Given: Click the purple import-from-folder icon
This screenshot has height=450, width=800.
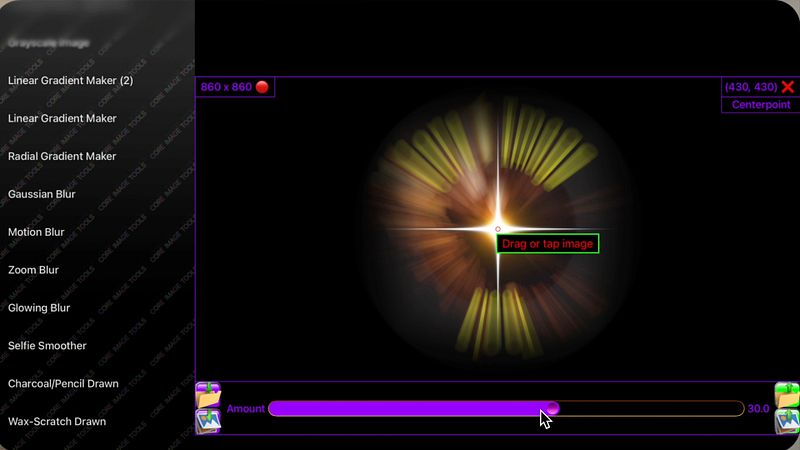Looking at the screenshot, I should point(208,395).
